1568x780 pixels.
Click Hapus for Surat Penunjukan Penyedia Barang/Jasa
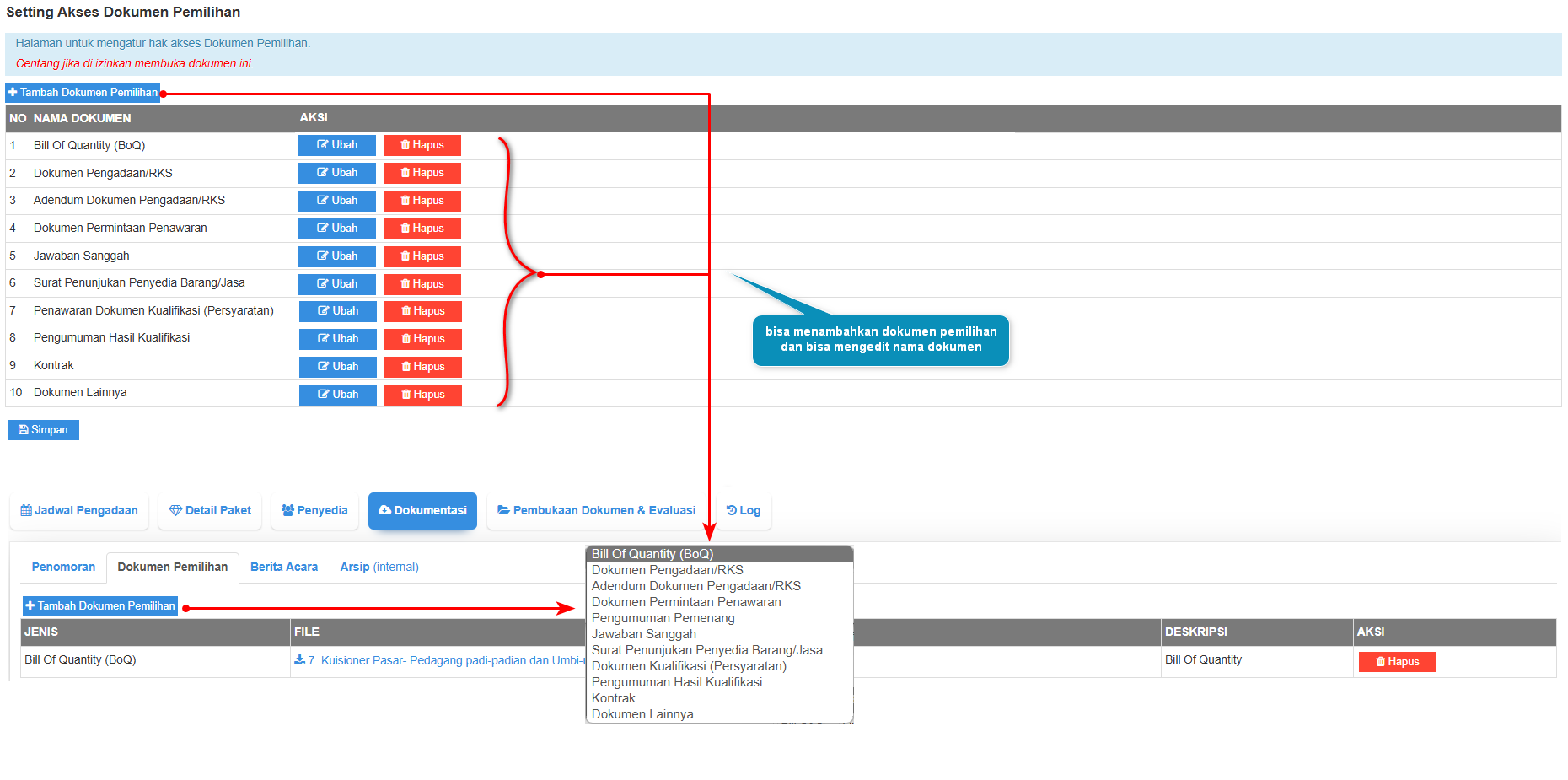coord(422,284)
